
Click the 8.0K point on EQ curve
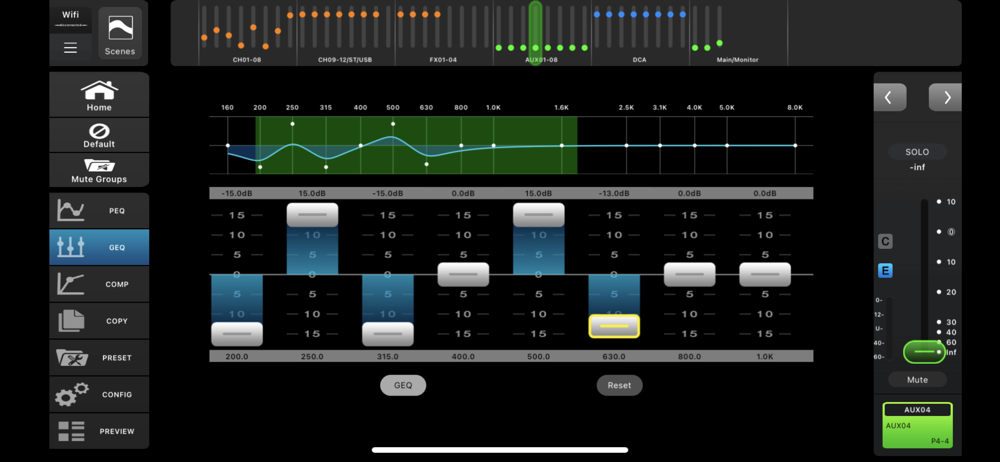795,145
